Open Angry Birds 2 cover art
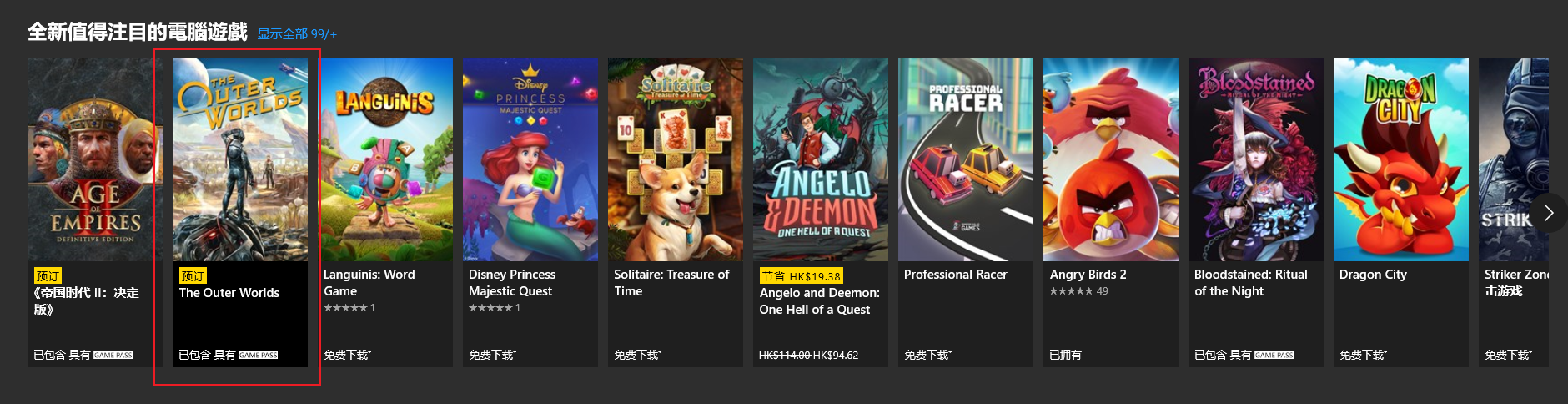This screenshot has width=1568, height=404. [x=1111, y=159]
